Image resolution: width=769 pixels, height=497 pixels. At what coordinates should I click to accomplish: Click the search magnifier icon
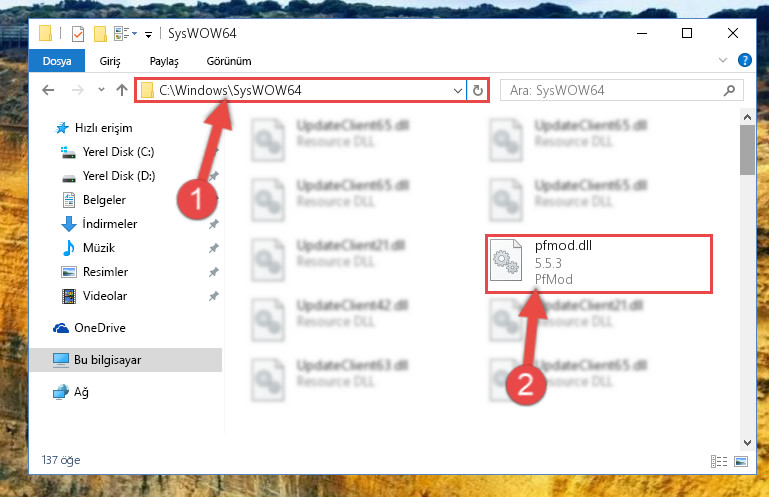[x=729, y=90]
